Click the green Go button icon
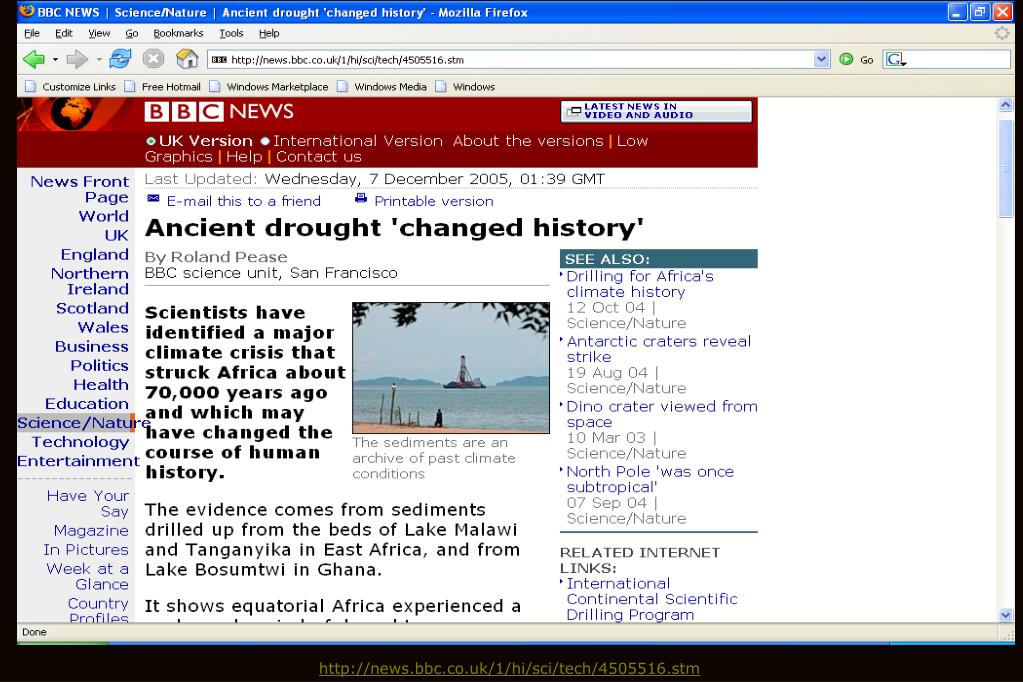The image size is (1023, 682). tap(846, 59)
